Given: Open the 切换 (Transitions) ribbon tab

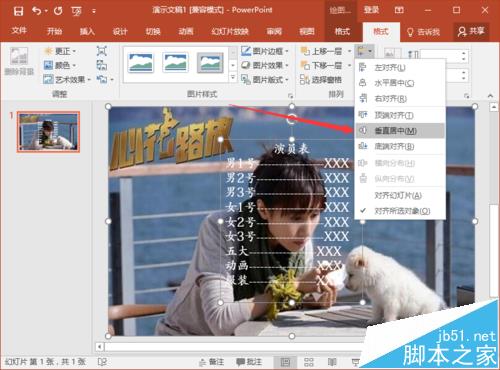Looking at the screenshot, I should [x=153, y=32].
